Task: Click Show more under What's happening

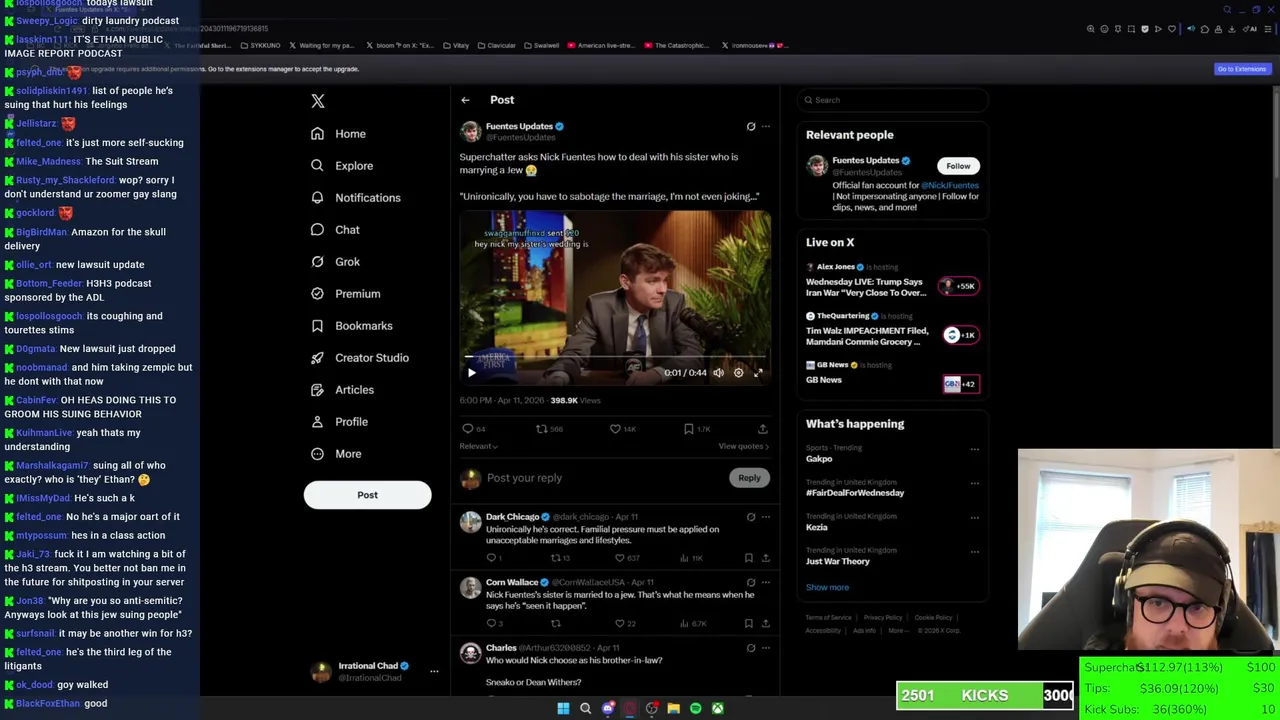Action: click(x=827, y=588)
